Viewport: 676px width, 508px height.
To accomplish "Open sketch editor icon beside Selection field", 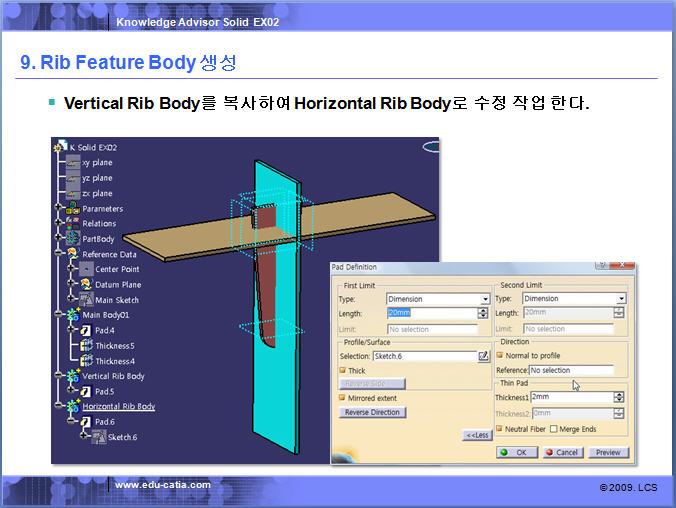I will 484,355.
